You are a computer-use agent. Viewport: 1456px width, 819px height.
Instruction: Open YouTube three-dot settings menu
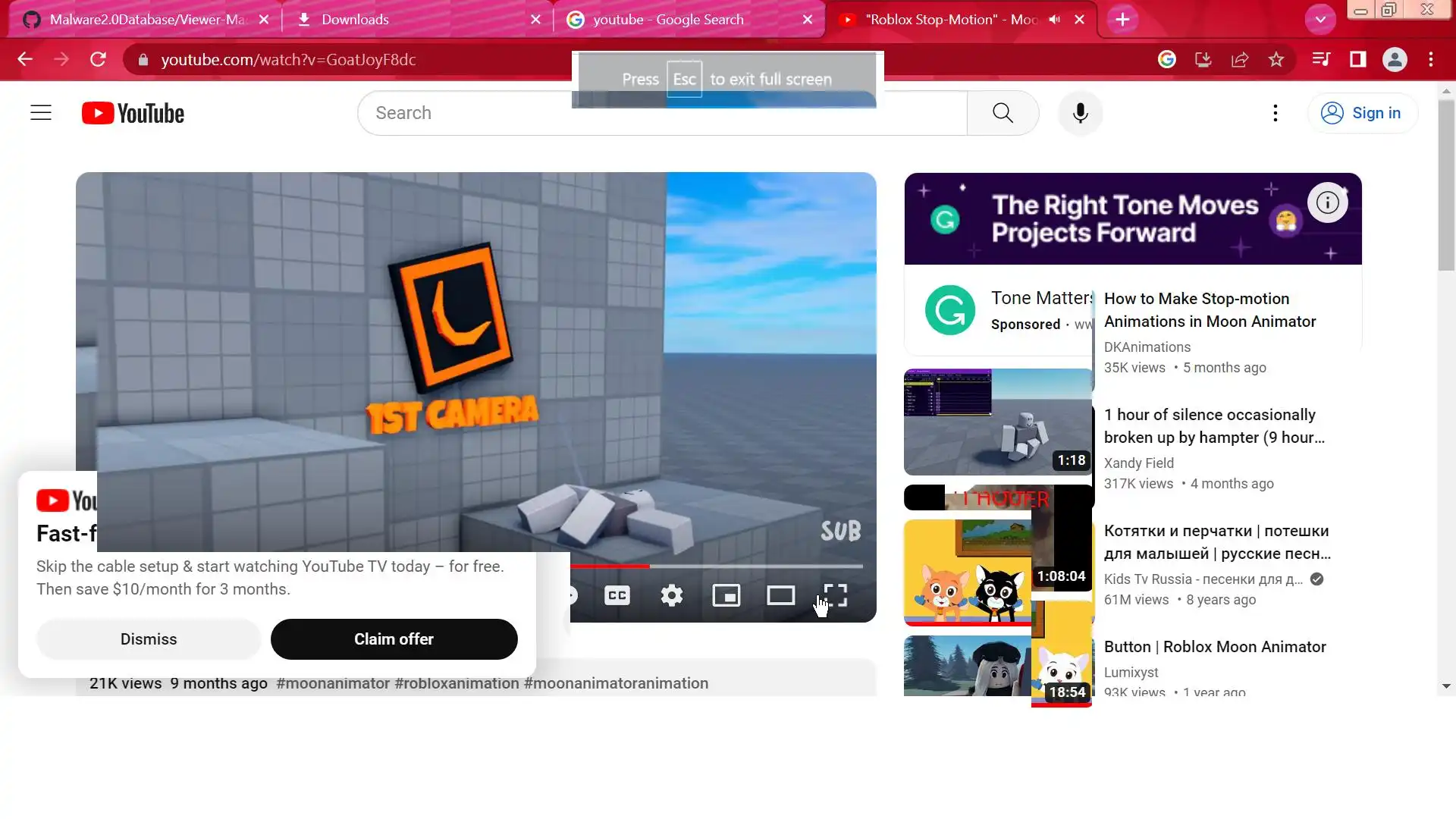tap(1275, 113)
